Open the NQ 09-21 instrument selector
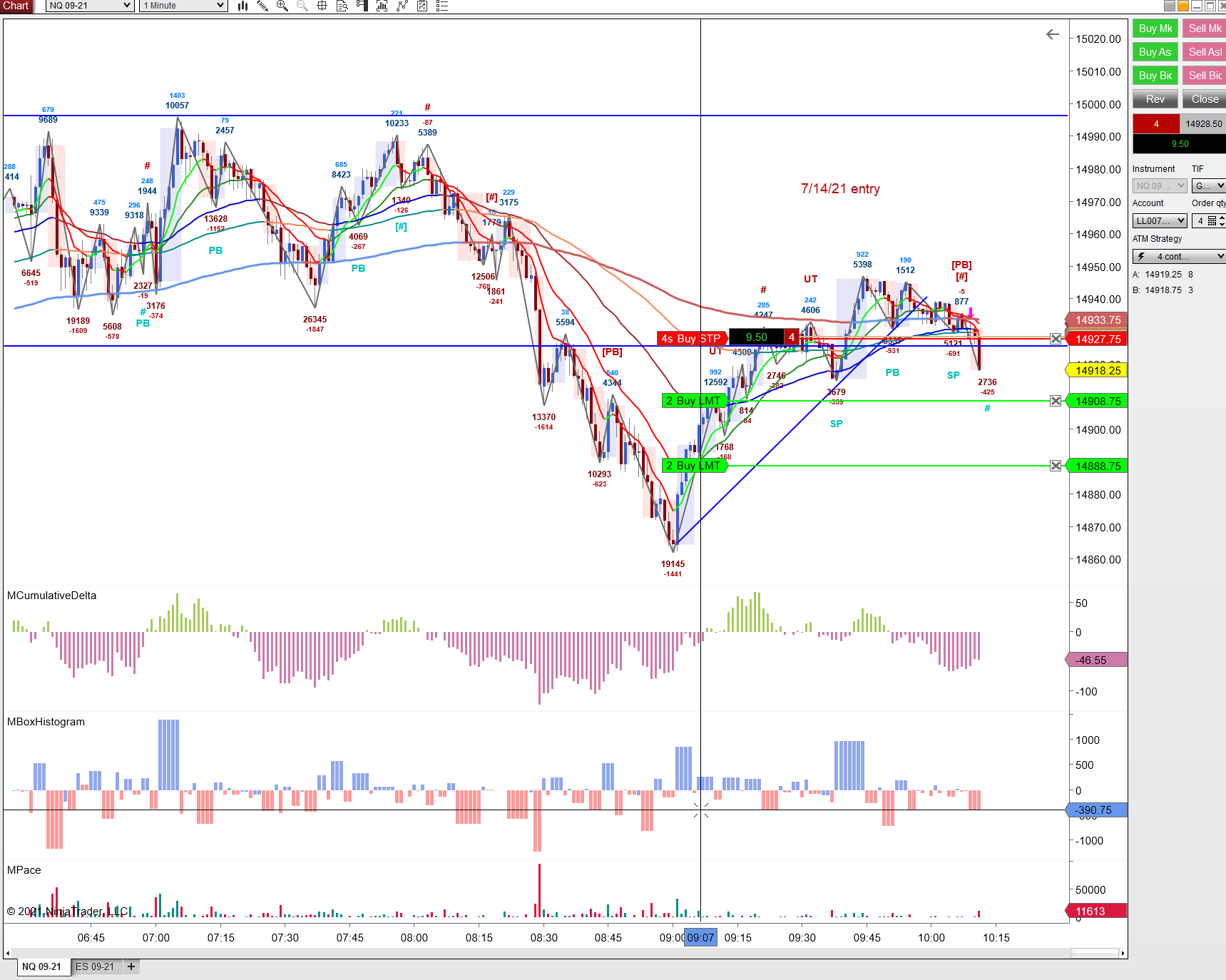The width and height of the screenshot is (1226, 980). pyautogui.click(x=90, y=6)
